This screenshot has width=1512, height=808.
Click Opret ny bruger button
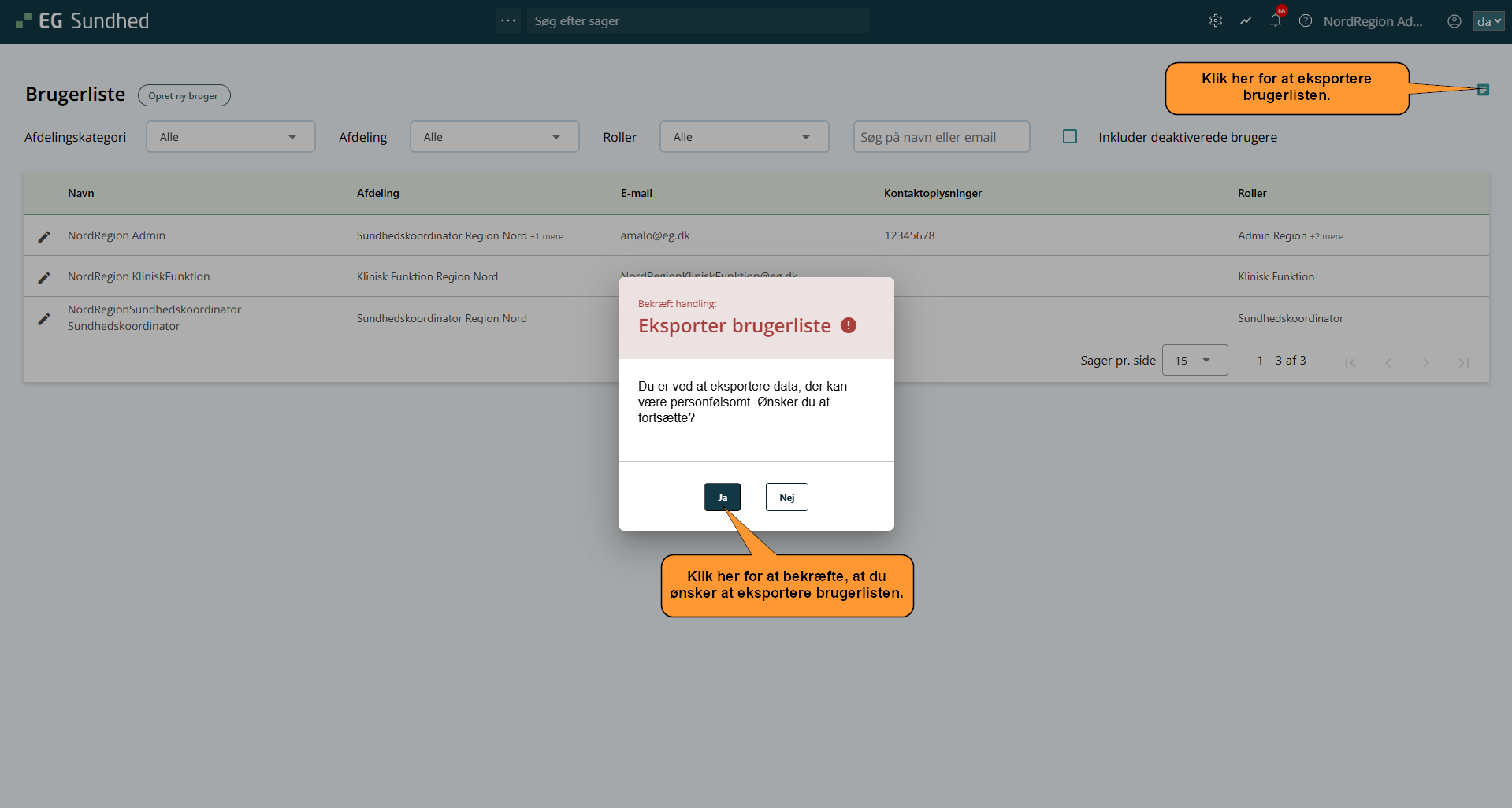(x=184, y=95)
